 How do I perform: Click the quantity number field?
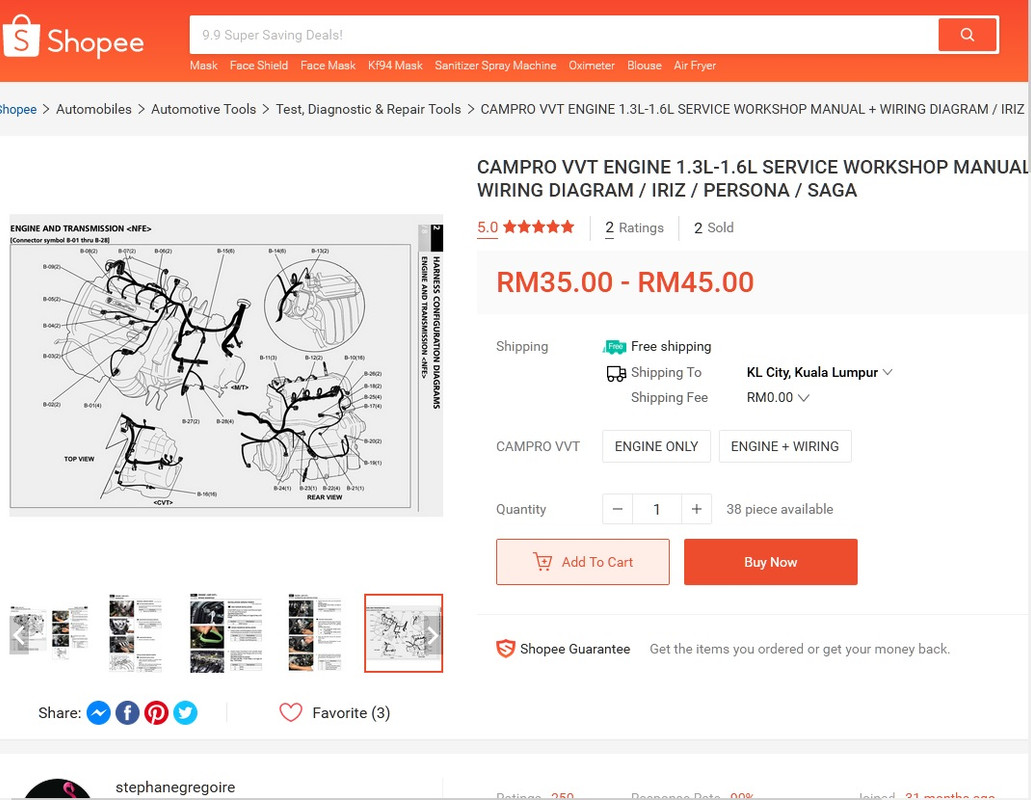(657, 509)
